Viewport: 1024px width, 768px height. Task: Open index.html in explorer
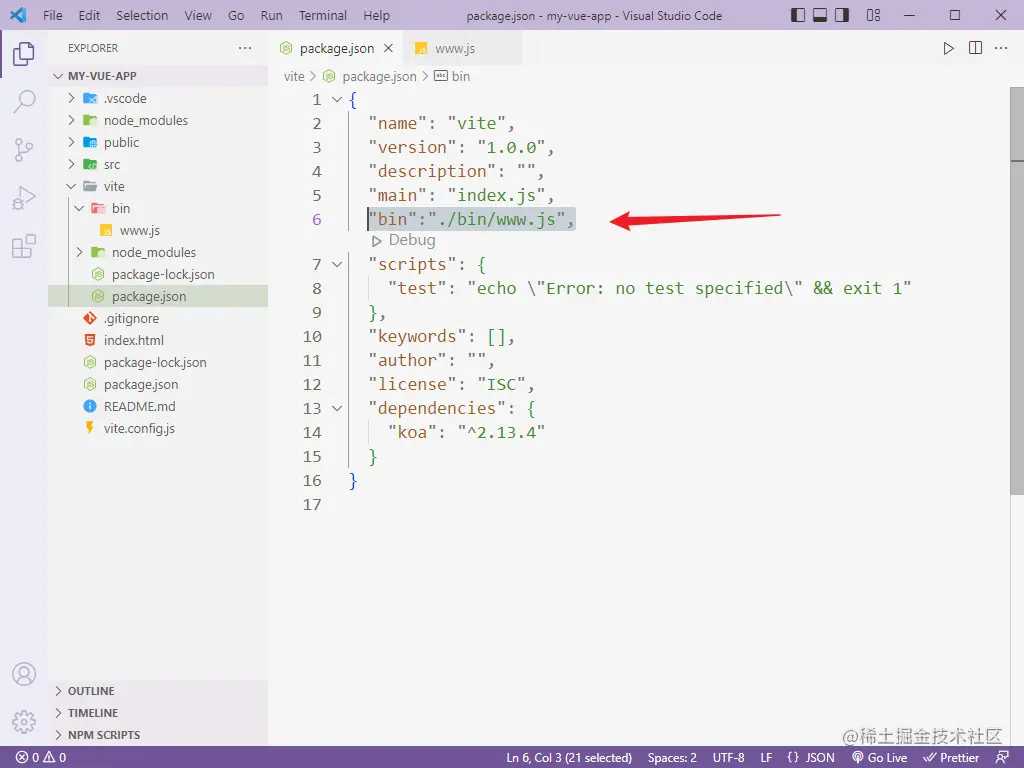[x=158, y=340]
